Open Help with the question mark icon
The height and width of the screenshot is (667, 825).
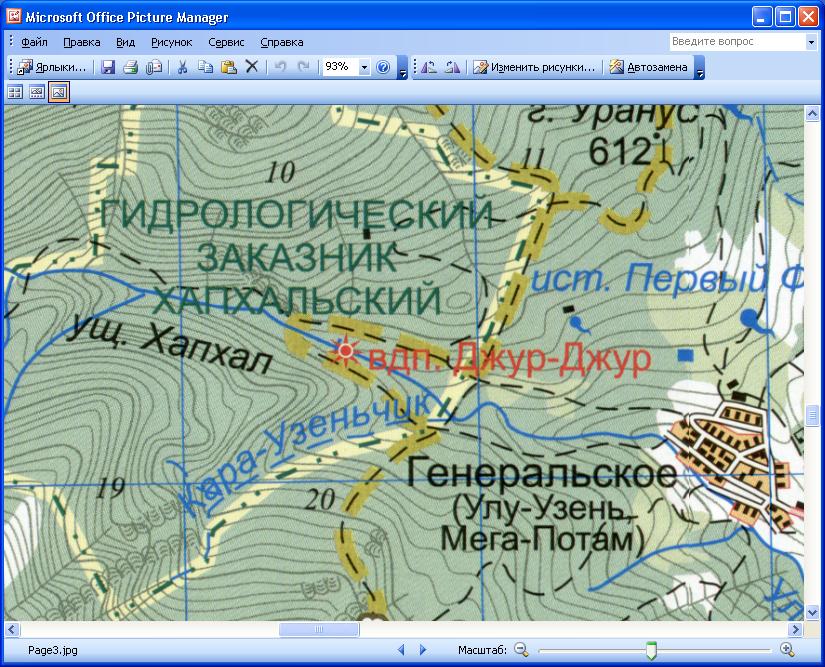pos(383,67)
